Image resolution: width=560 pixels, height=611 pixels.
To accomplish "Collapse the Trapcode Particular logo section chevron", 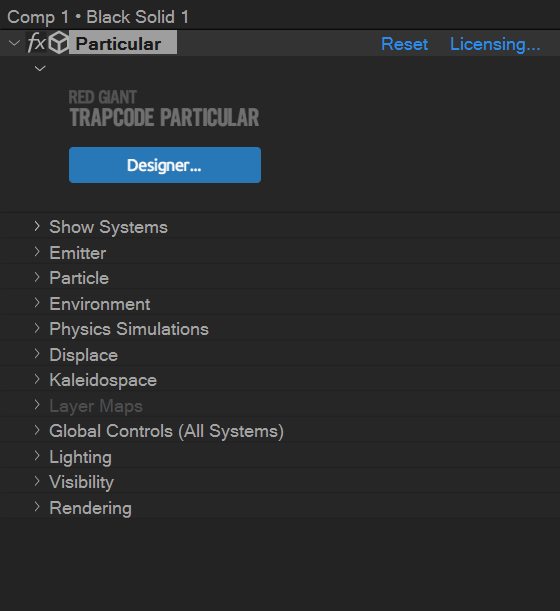I will 40,69.
